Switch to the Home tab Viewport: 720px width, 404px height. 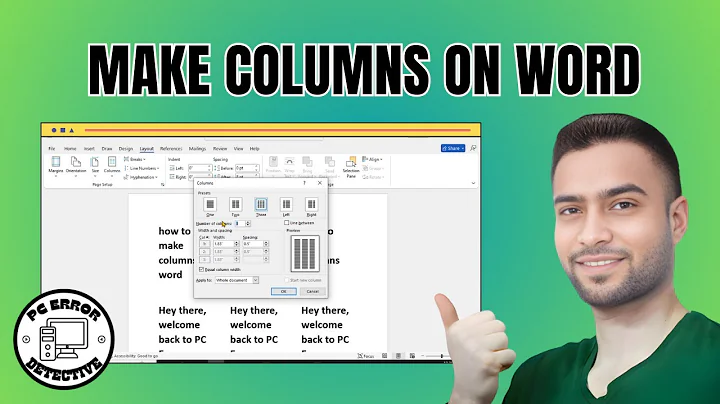[70, 149]
